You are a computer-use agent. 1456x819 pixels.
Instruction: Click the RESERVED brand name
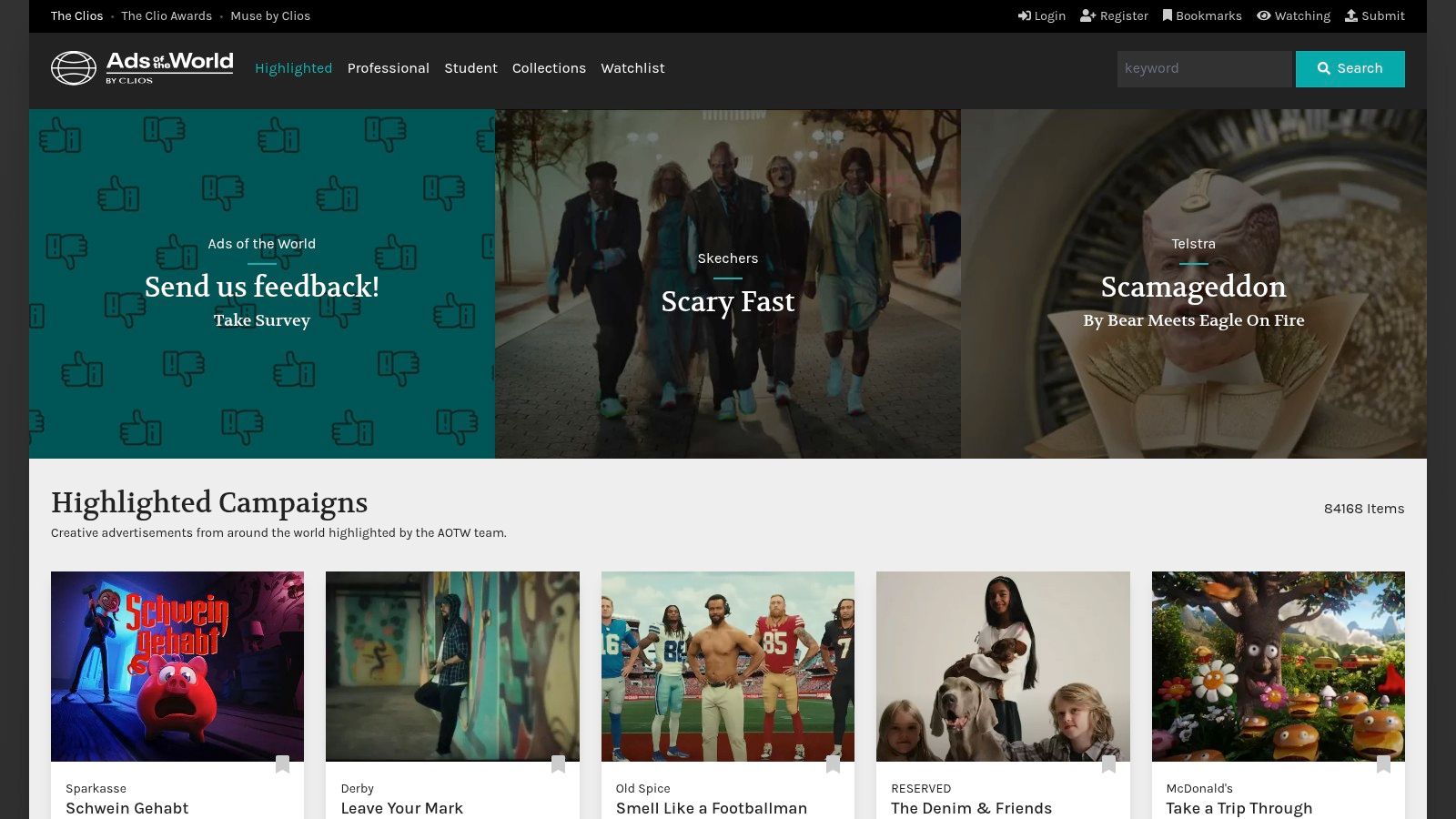tap(921, 788)
